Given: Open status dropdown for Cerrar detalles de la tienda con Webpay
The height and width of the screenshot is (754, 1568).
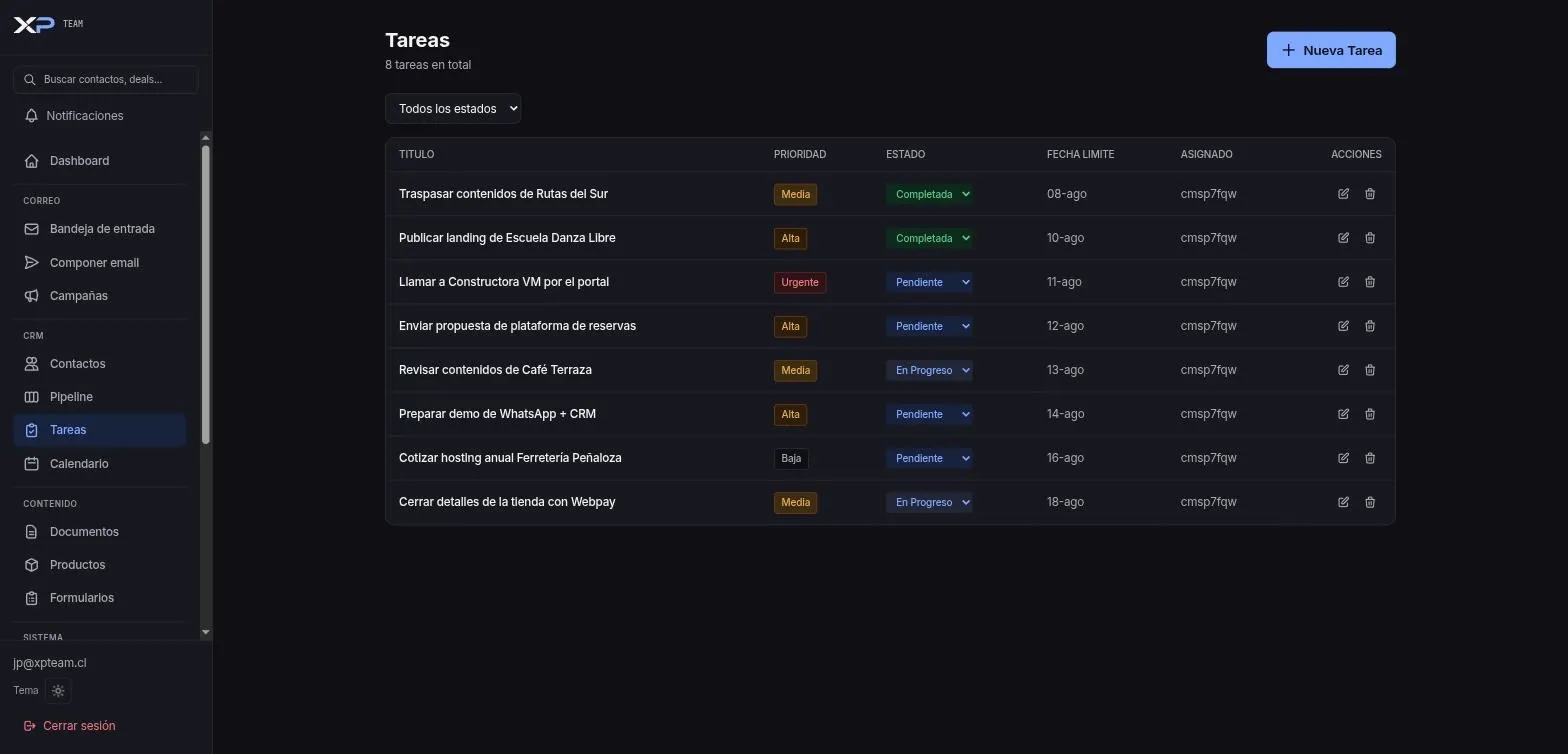Looking at the screenshot, I should 929,502.
